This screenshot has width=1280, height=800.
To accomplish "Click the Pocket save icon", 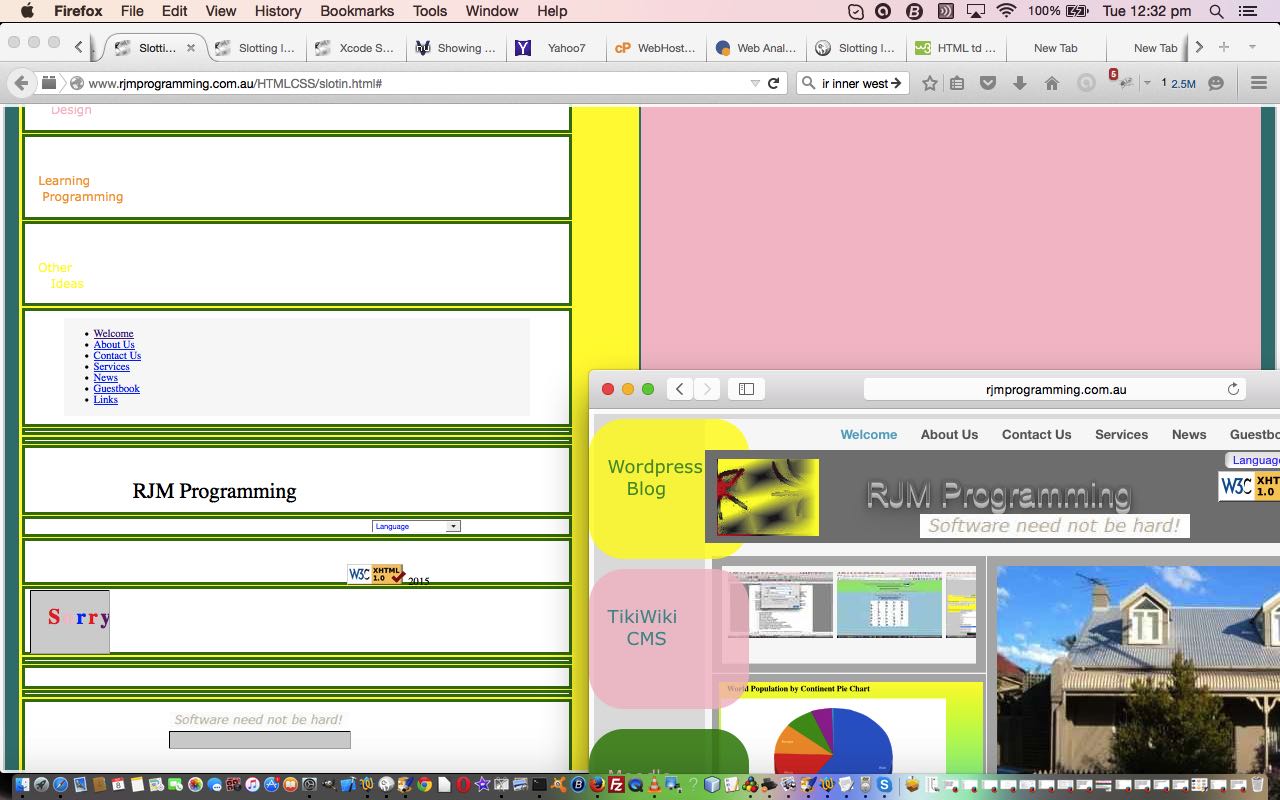I will tap(988, 84).
